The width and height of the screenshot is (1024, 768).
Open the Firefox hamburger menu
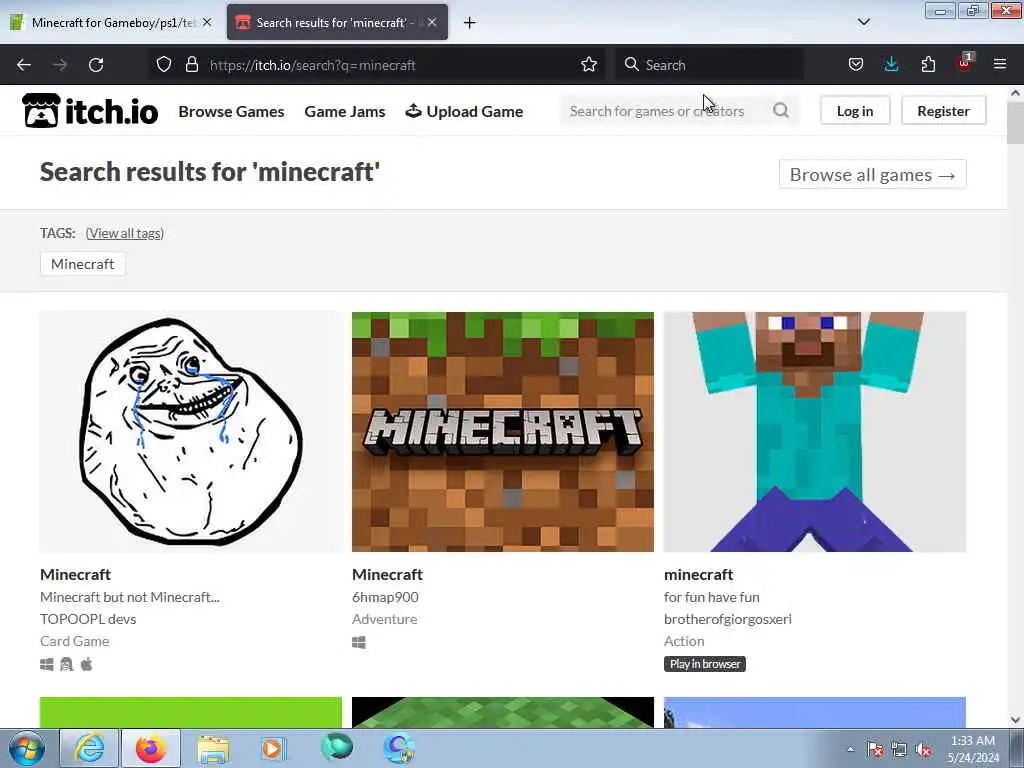point(1000,65)
